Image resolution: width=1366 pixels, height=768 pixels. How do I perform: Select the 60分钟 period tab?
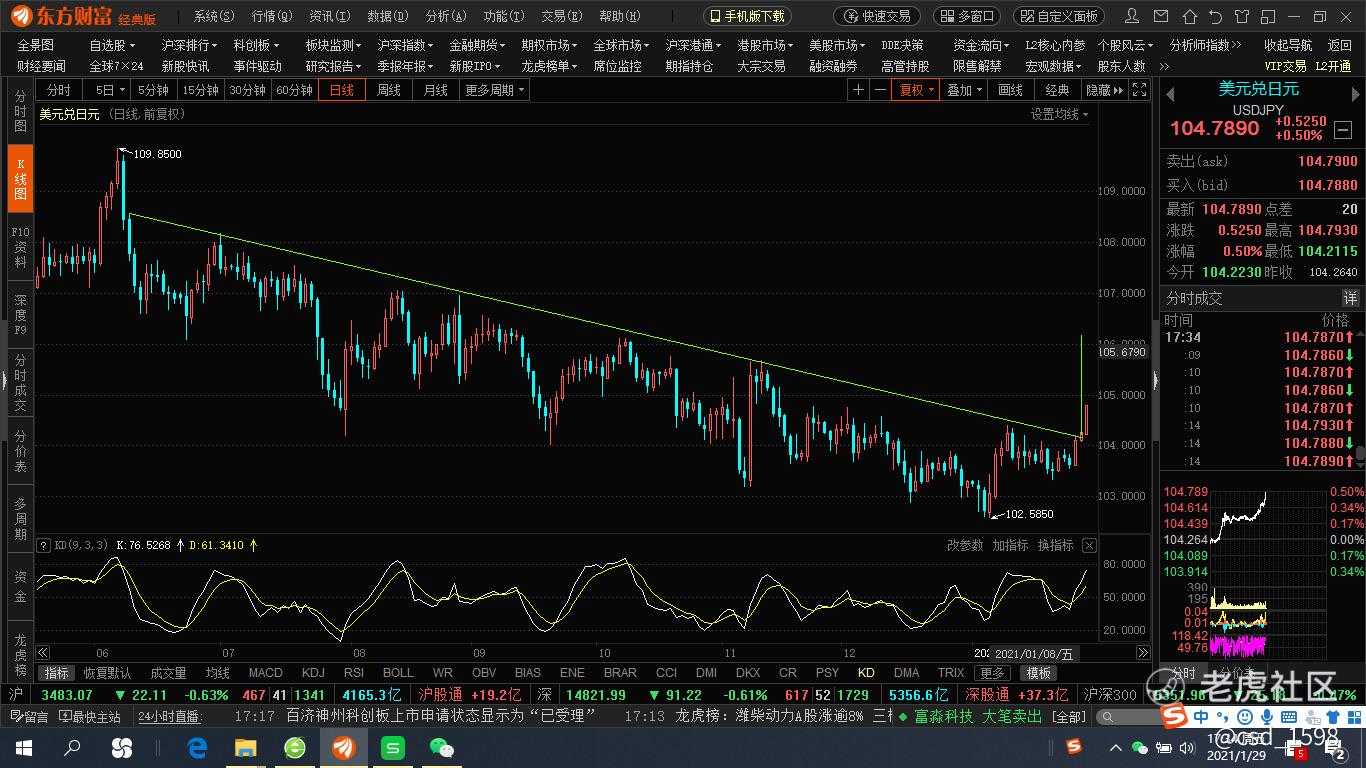click(294, 90)
